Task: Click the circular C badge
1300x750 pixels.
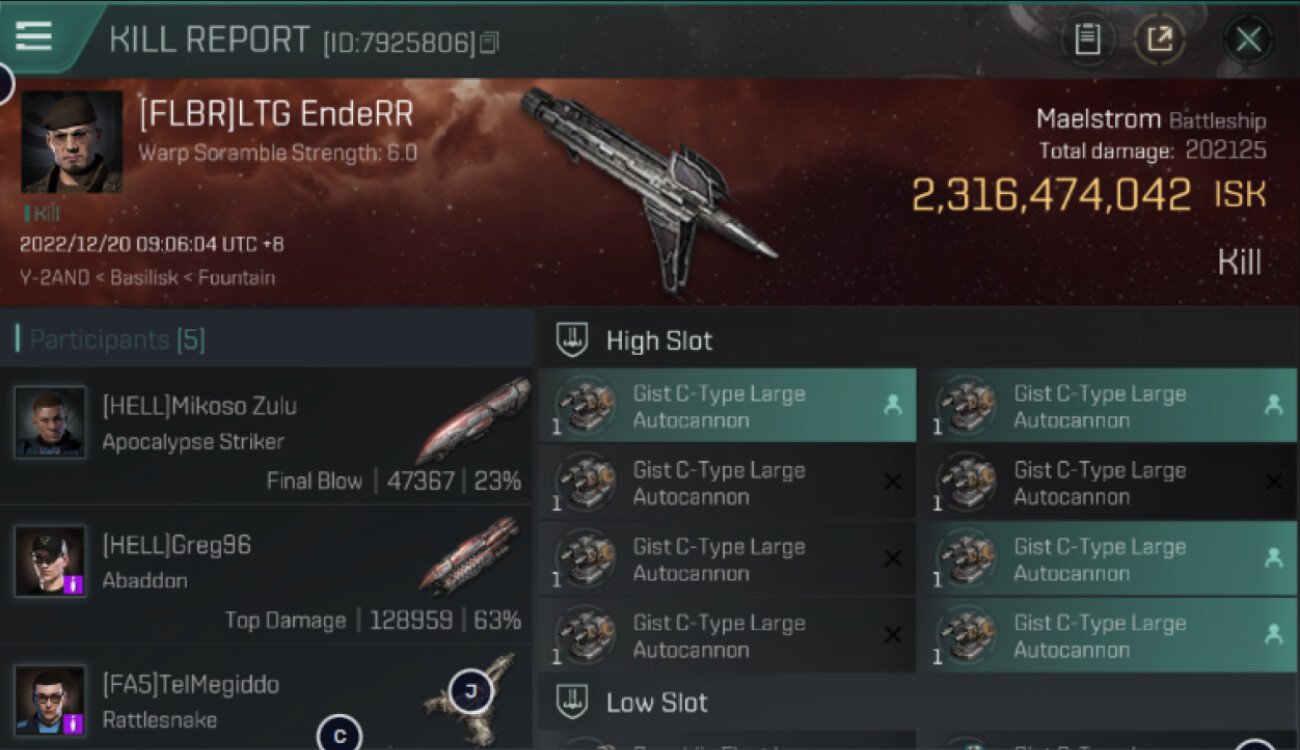Action: tap(339, 735)
